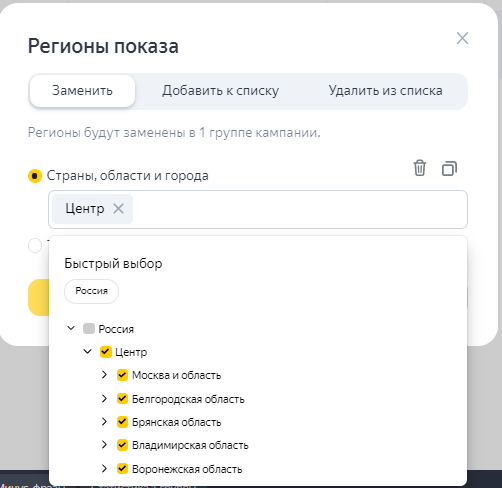Uncheck Москва и область checkbox
Screen dimensions: 502x488
click(122, 375)
